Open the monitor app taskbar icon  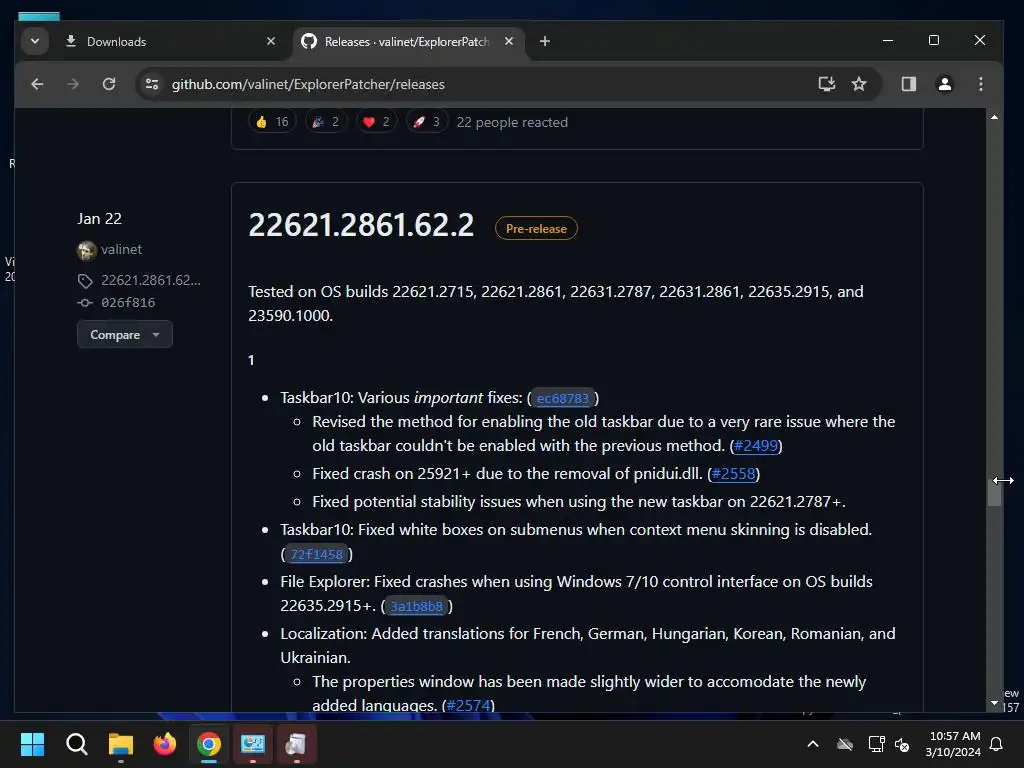(253, 744)
